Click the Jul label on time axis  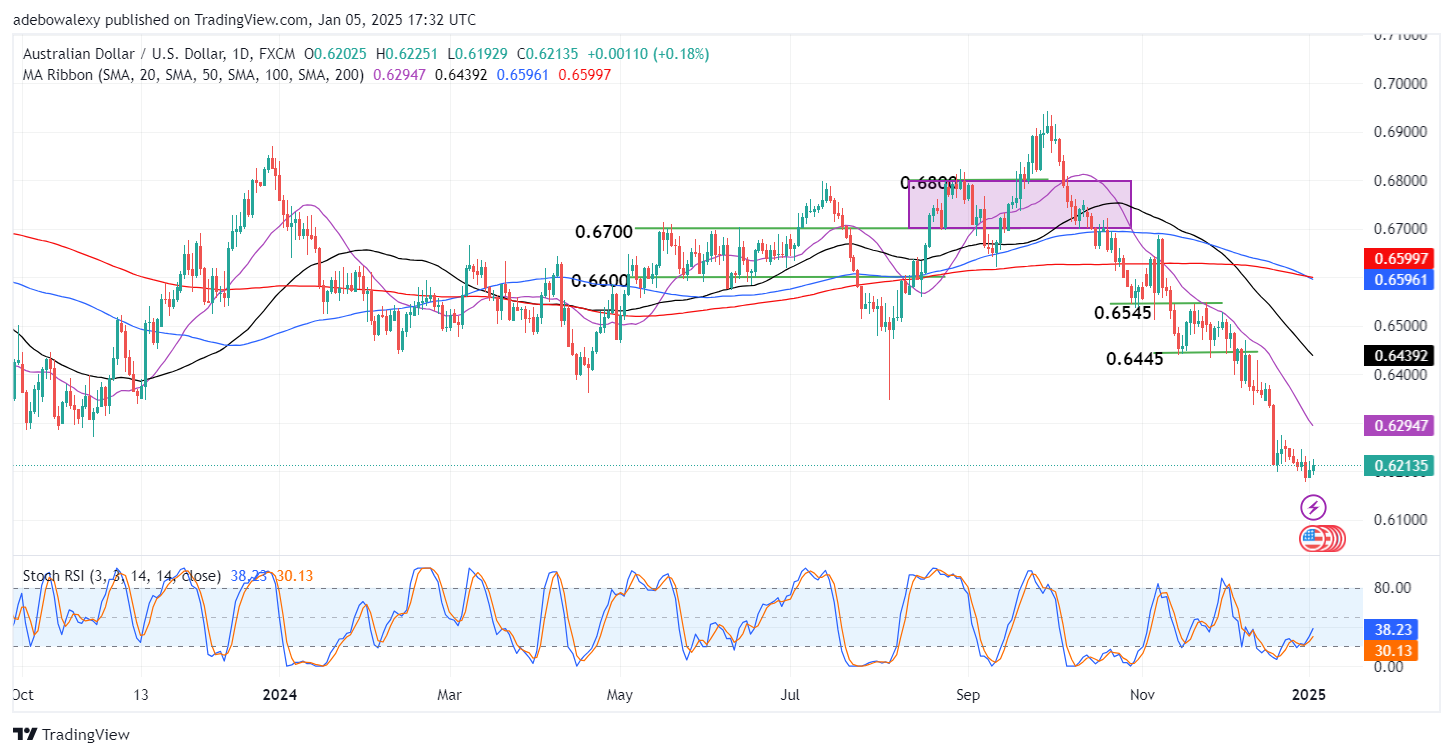(791, 693)
